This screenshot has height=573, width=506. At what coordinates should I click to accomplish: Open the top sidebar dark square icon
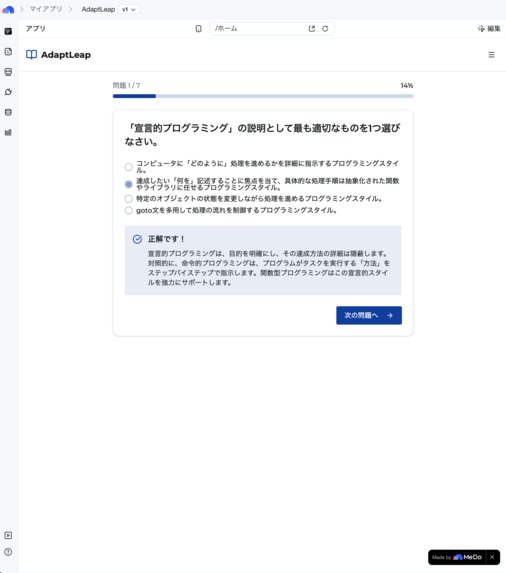coord(8,31)
